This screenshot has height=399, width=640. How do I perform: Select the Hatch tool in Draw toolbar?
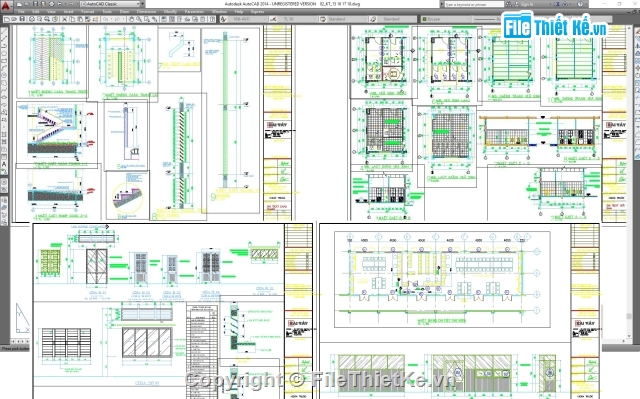point(4,134)
